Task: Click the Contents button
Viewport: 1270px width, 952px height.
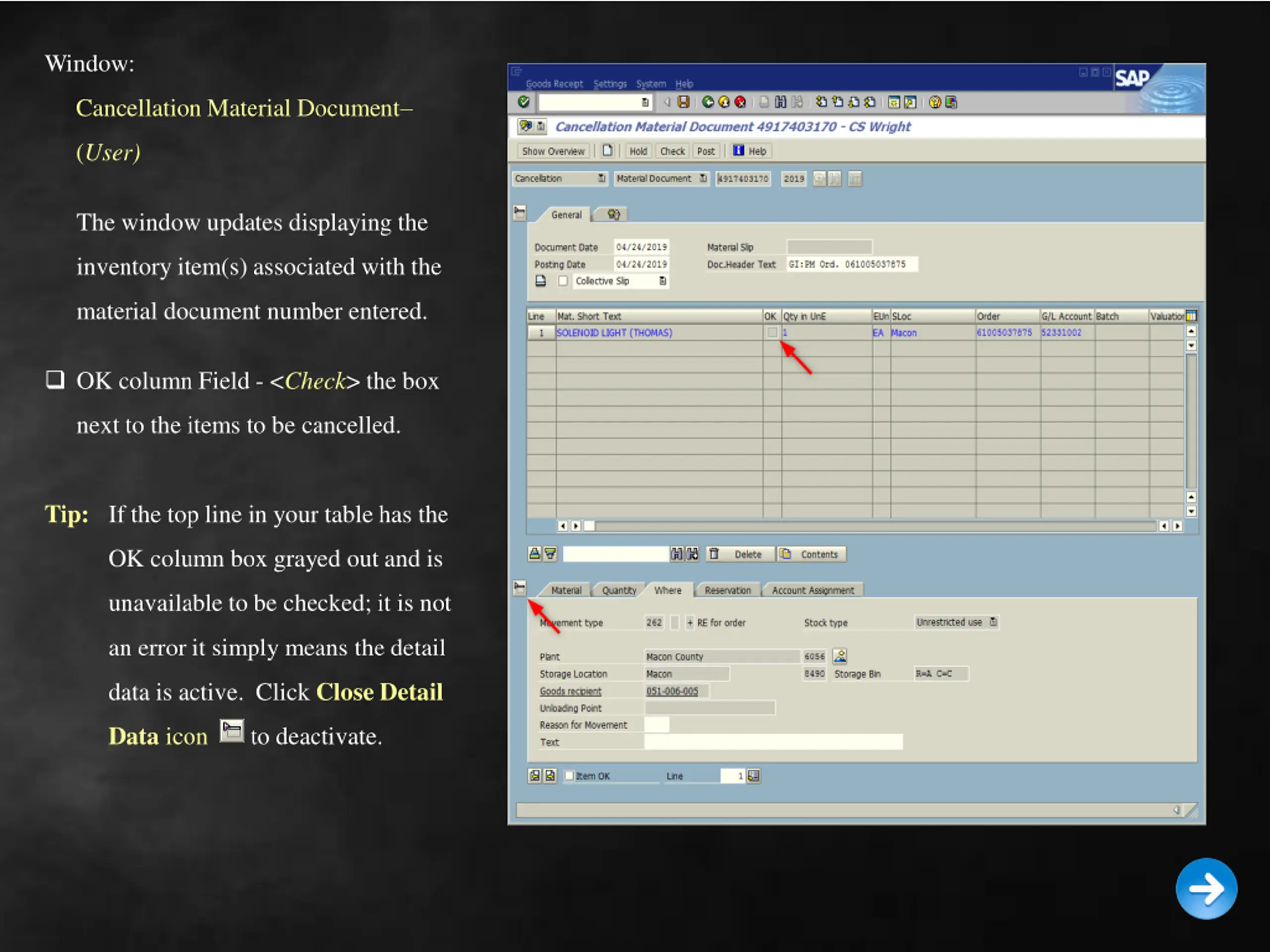Action: 811,554
